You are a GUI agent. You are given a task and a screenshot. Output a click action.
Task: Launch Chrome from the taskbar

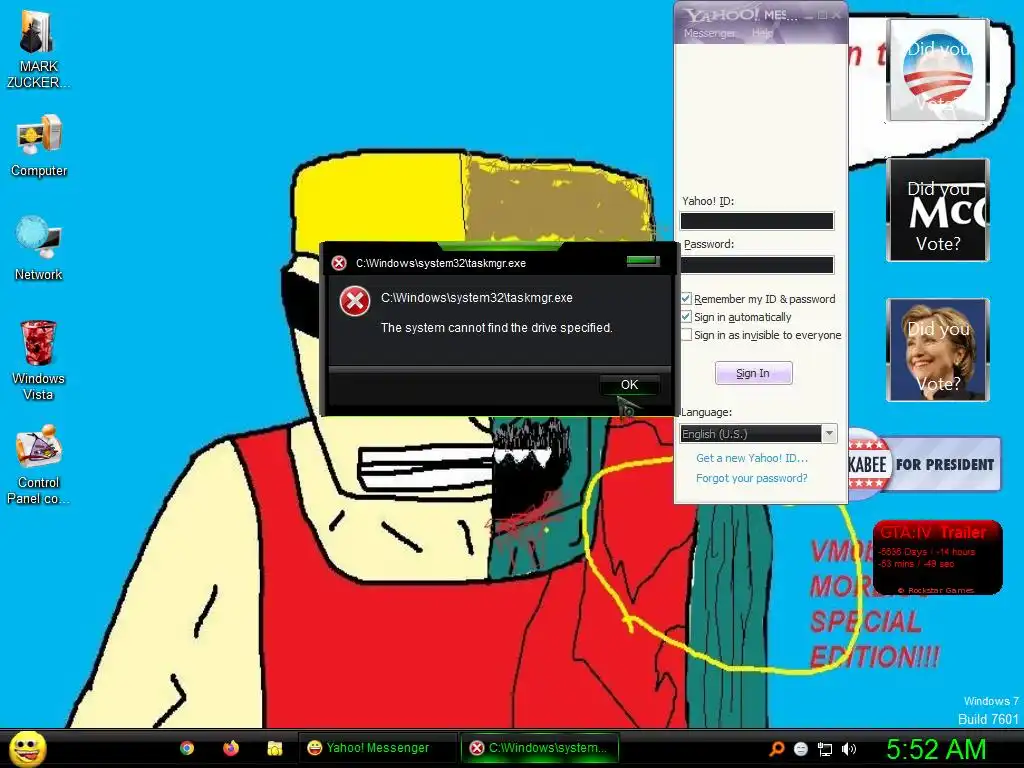(x=187, y=748)
